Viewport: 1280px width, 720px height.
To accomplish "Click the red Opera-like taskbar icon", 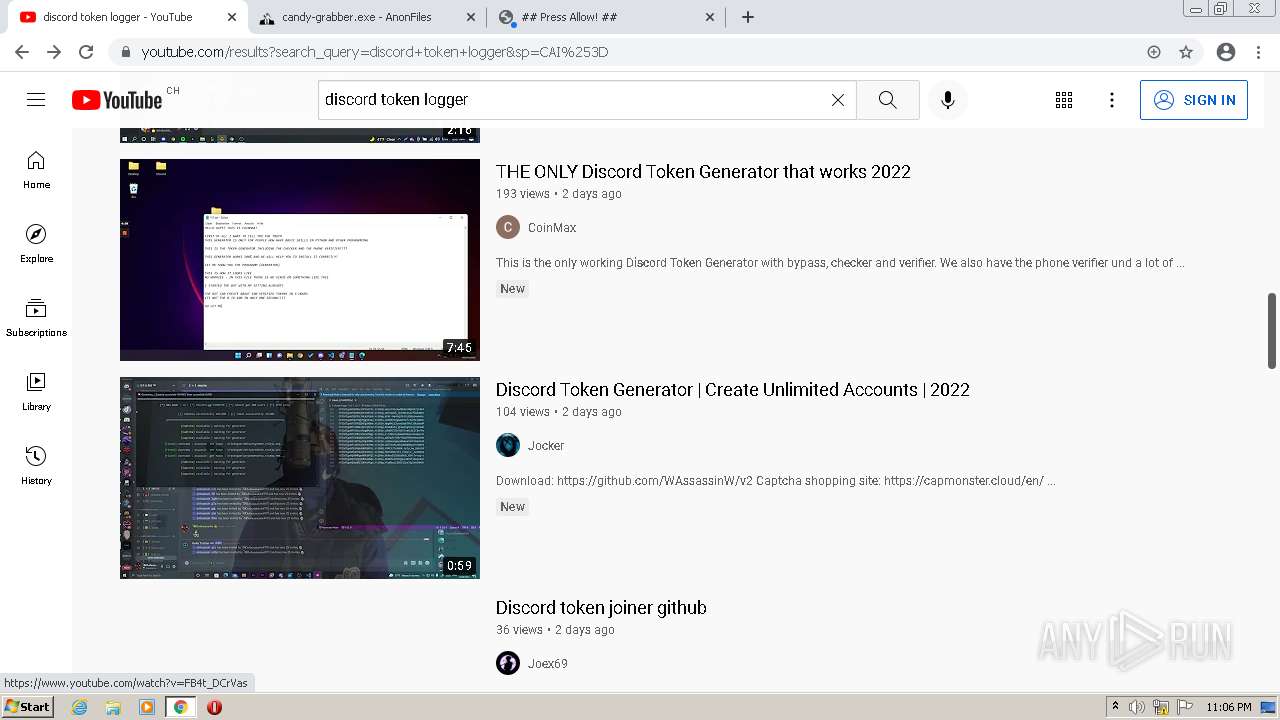I will [x=214, y=707].
